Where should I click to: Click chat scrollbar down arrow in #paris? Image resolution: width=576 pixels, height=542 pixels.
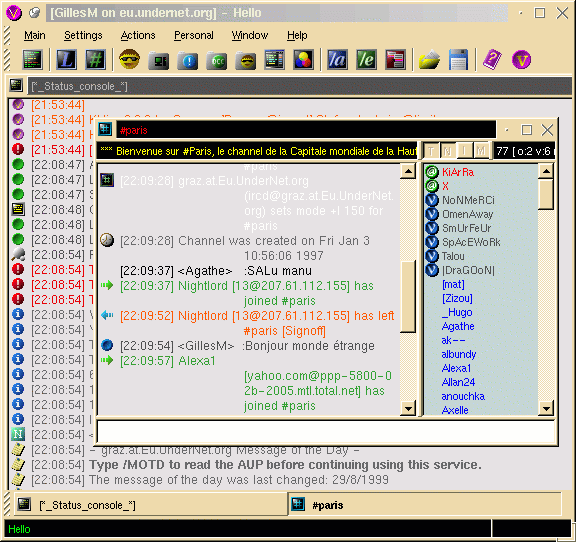pyautogui.click(x=408, y=408)
